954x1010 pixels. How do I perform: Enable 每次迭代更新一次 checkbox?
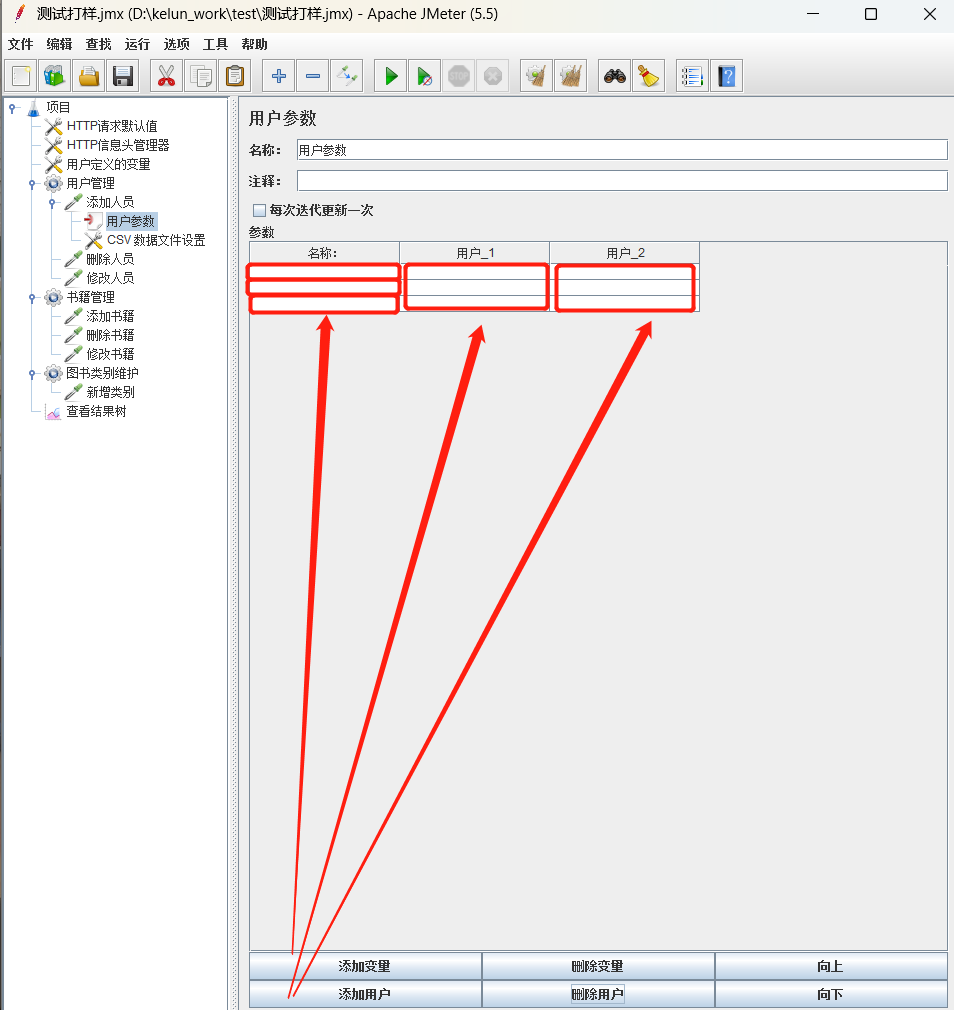(x=260, y=210)
